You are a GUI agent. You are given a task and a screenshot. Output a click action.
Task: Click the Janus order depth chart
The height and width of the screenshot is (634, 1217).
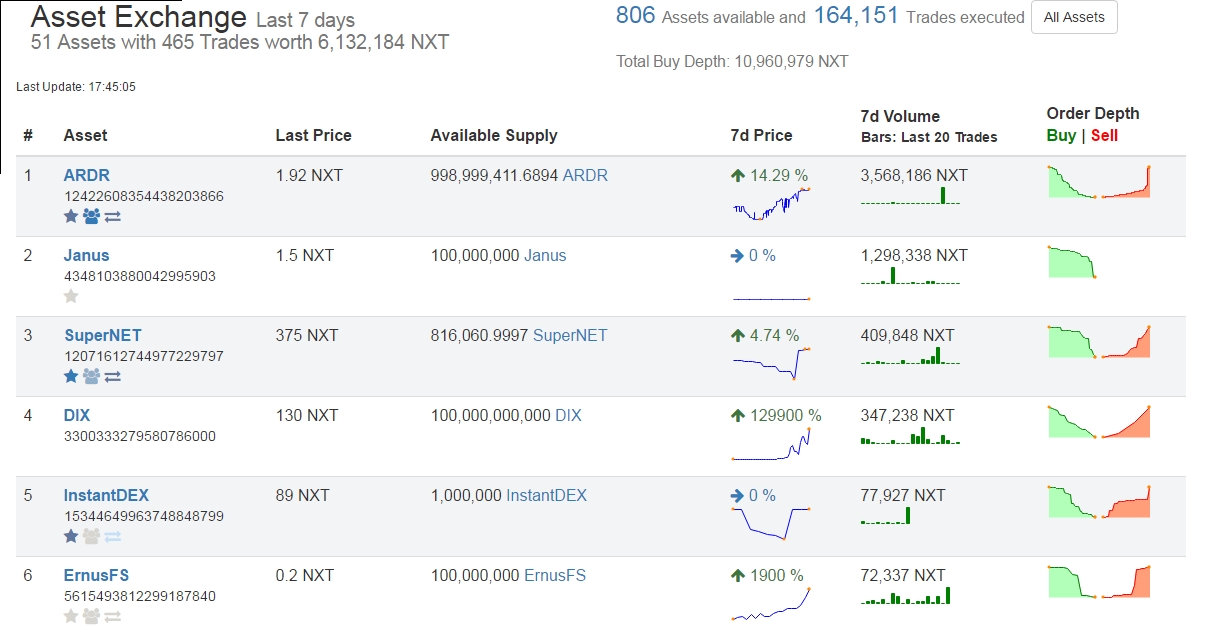click(1072, 261)
